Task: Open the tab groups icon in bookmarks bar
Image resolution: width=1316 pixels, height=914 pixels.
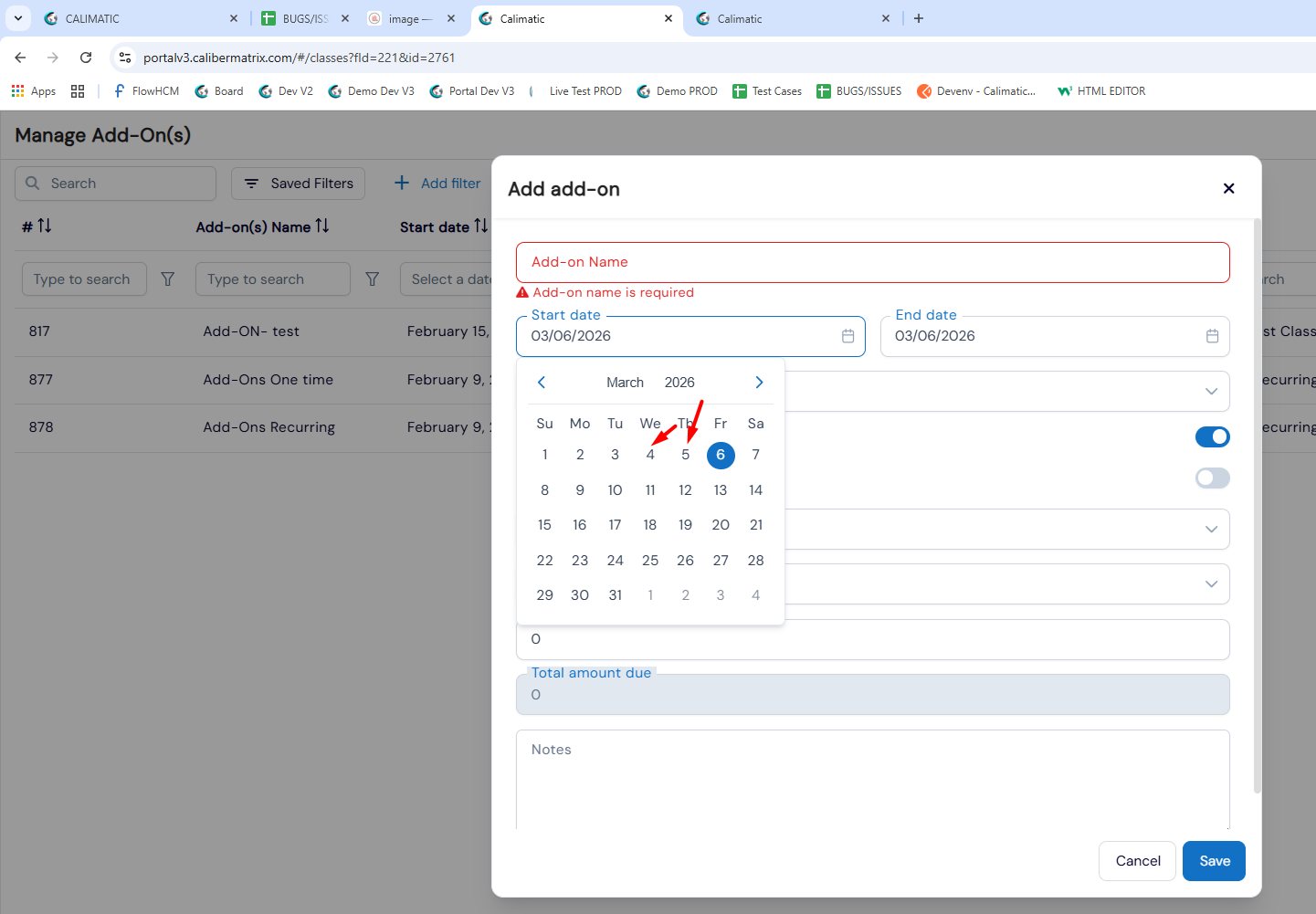Action: pos(78,91)
